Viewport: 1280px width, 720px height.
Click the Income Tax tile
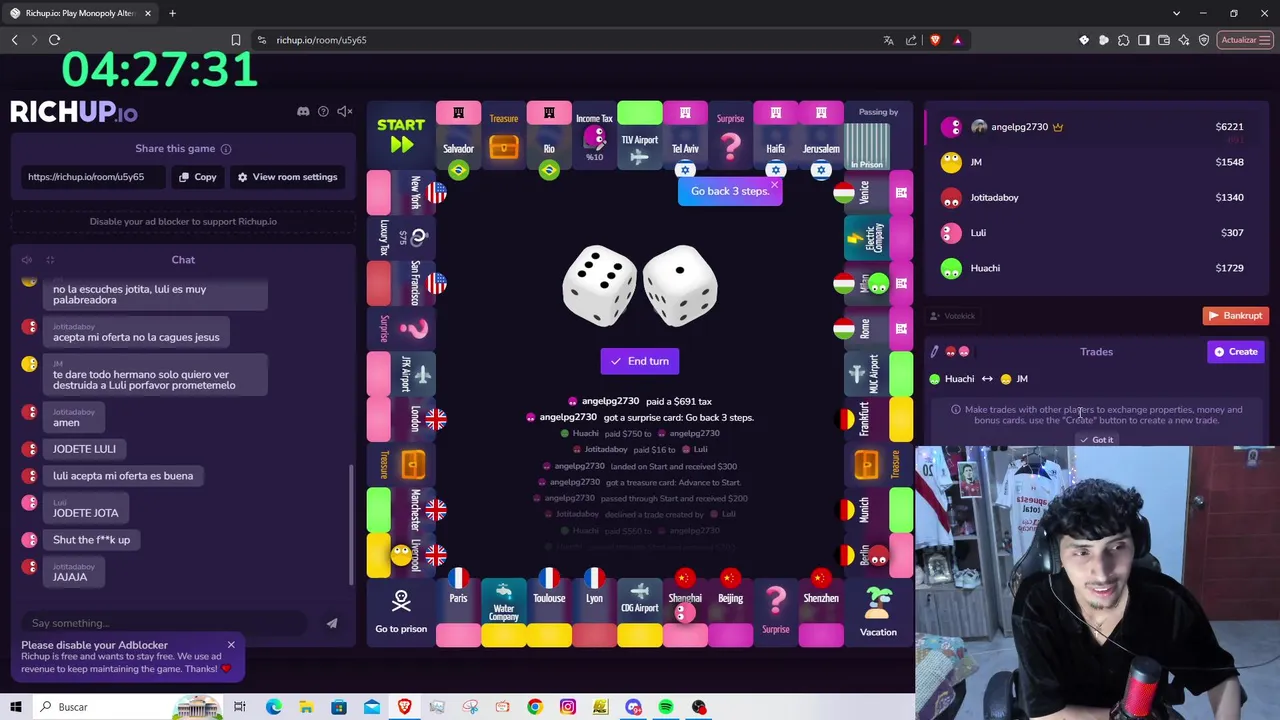(594, 136)
